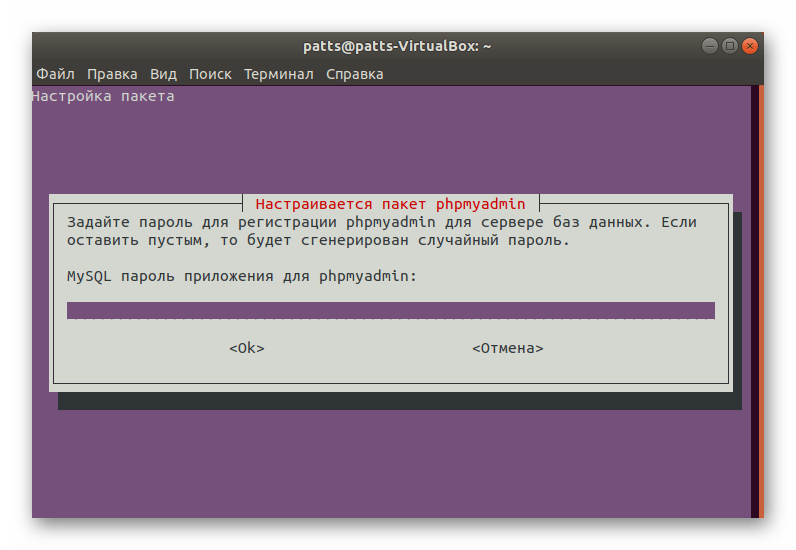Open the Правка menu

112,74
